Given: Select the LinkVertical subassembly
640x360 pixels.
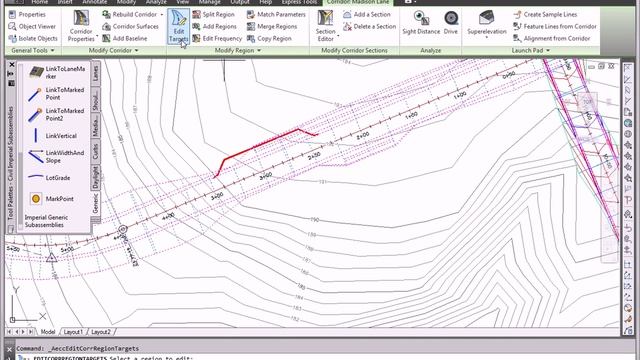Looking at the screenshot, I should coord(52,136).
